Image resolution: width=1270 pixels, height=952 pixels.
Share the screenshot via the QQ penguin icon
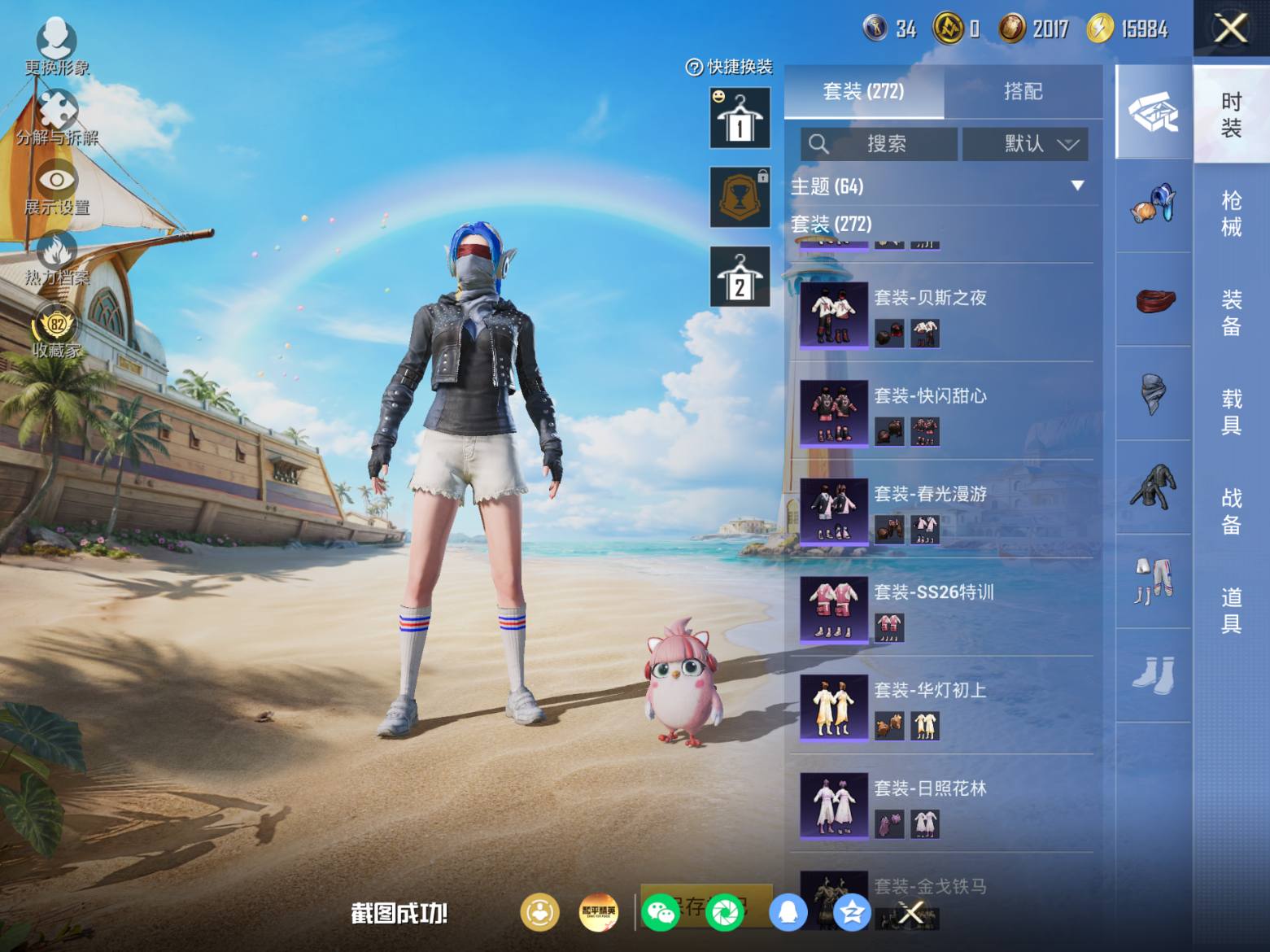click(x=788, y=912)
